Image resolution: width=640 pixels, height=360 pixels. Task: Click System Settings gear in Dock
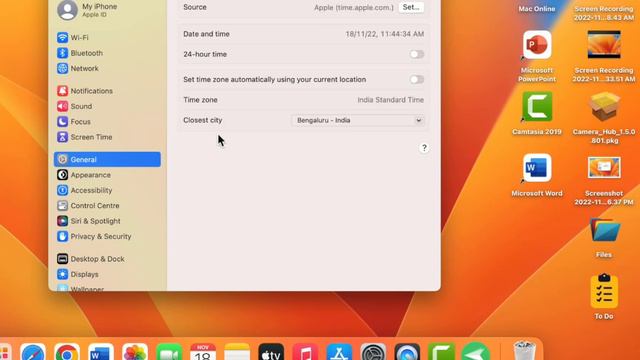pyautogui.click(x=373, y=352)
